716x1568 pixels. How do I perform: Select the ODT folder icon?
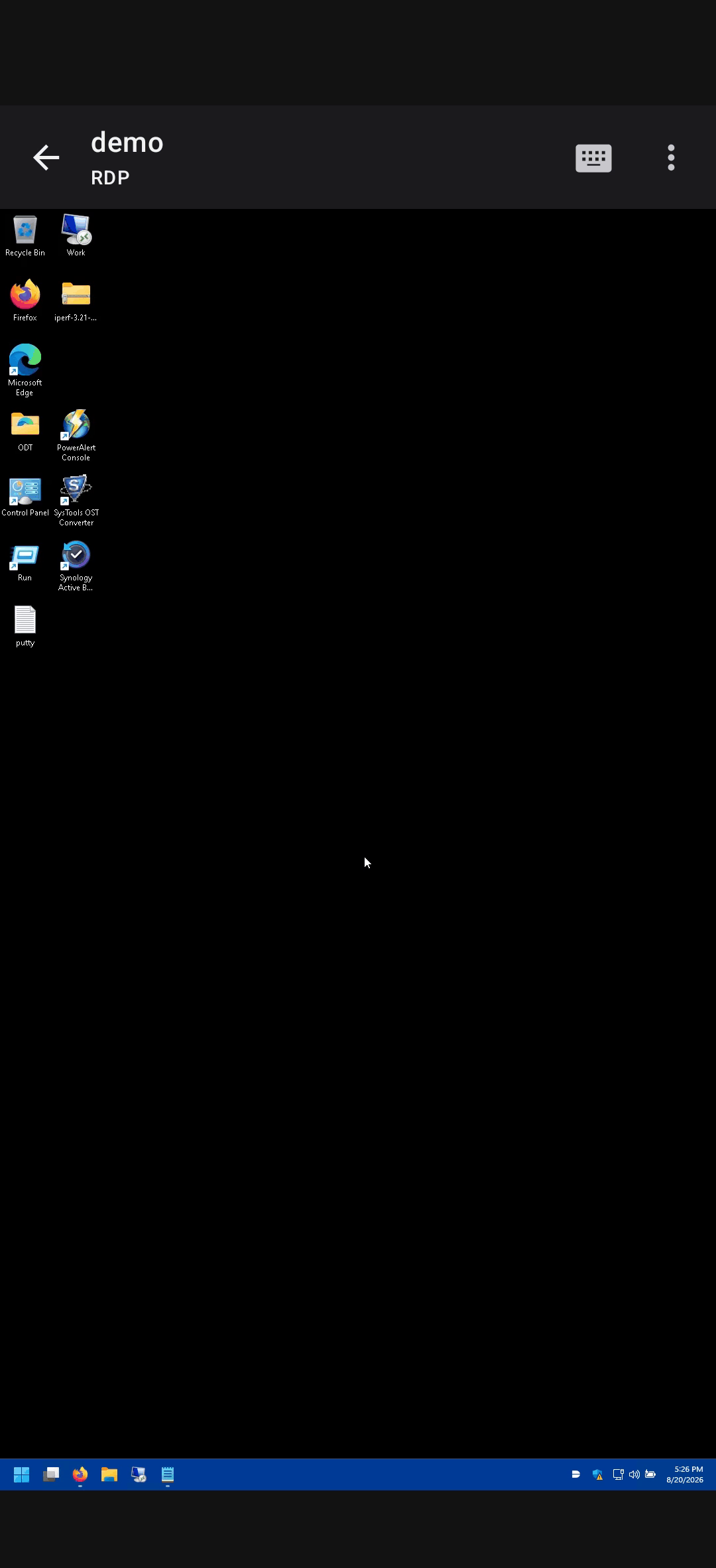[x=25, y=432]
